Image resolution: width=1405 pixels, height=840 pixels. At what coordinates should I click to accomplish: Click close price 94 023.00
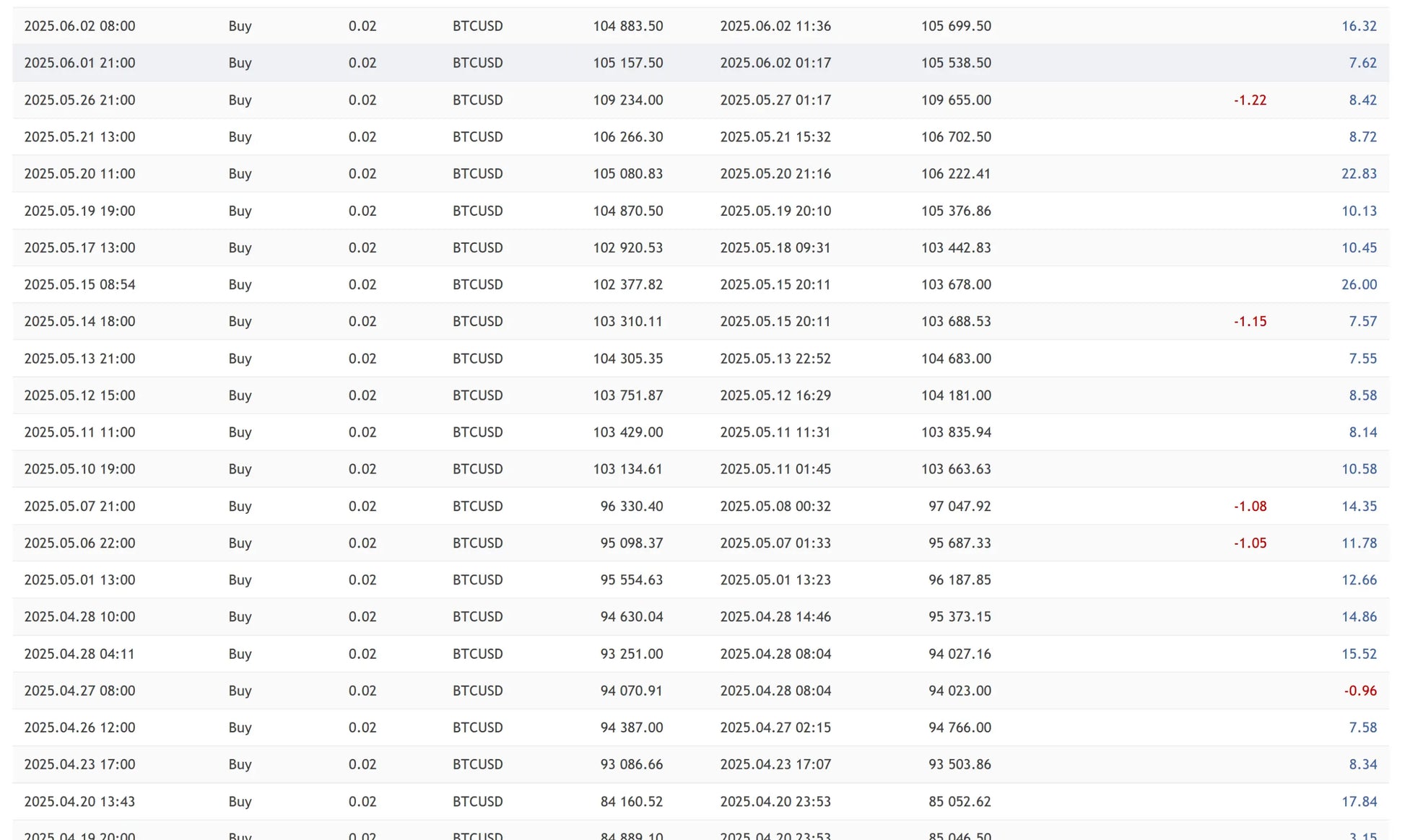[960, 691]
